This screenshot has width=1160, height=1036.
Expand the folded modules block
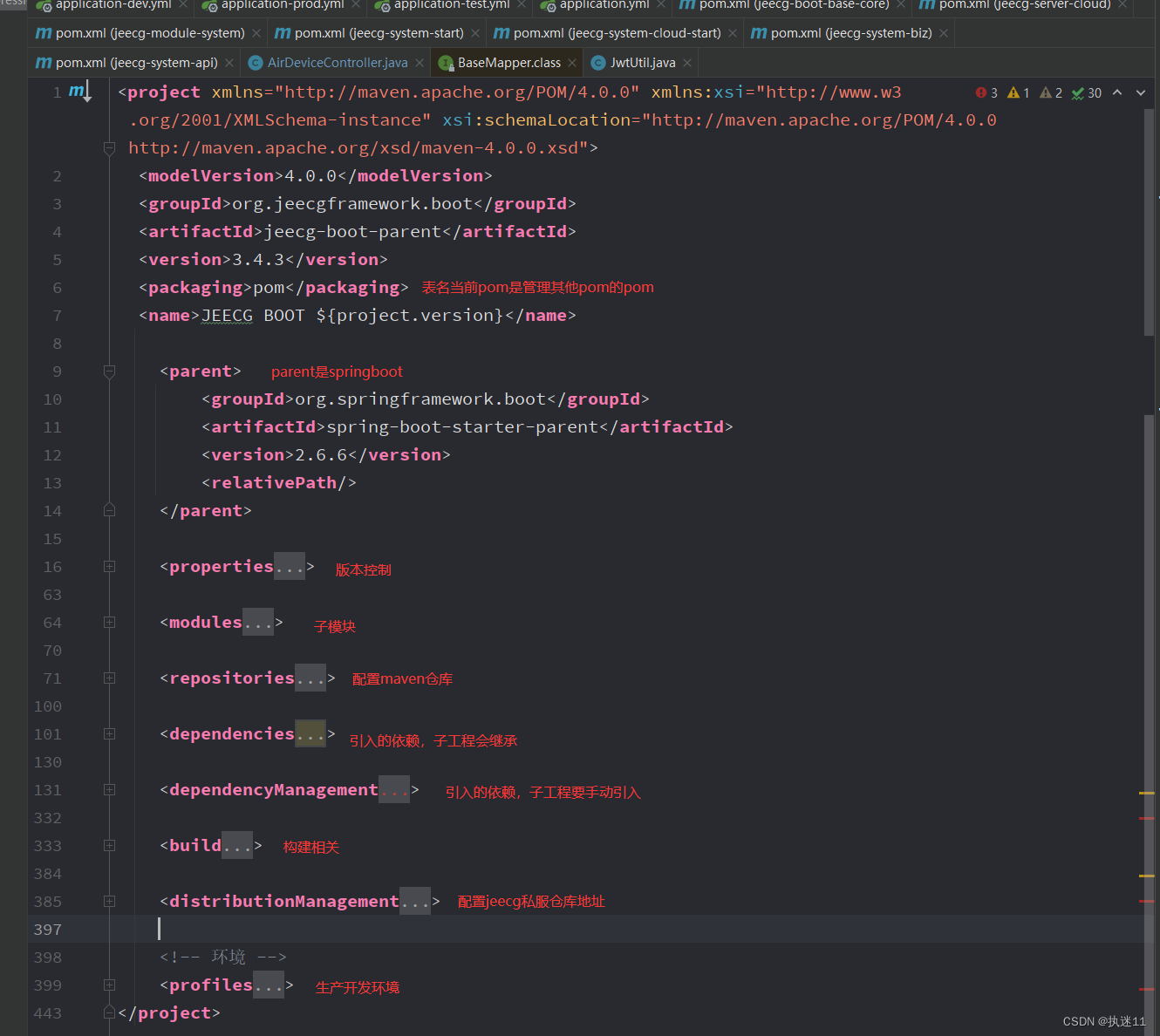(109, 623)
